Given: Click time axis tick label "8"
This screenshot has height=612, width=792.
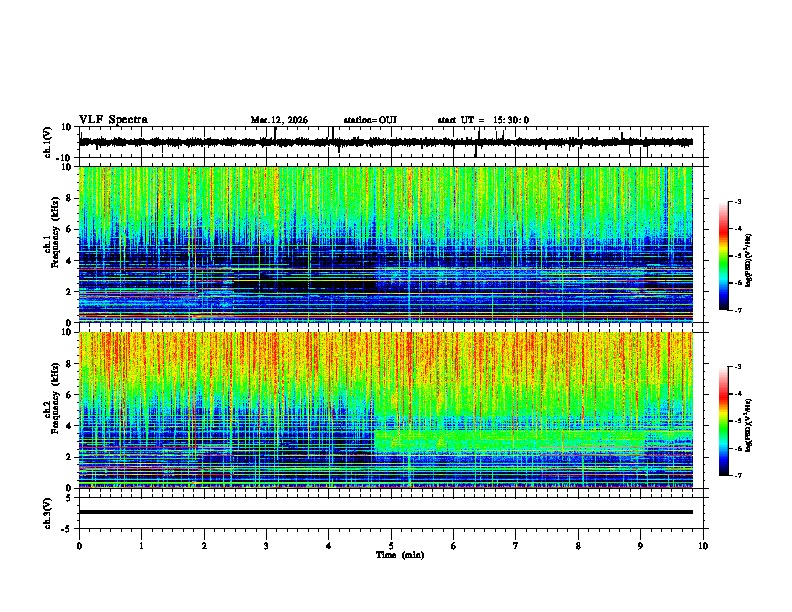Looking at the screenshot, I should (578, 546).
